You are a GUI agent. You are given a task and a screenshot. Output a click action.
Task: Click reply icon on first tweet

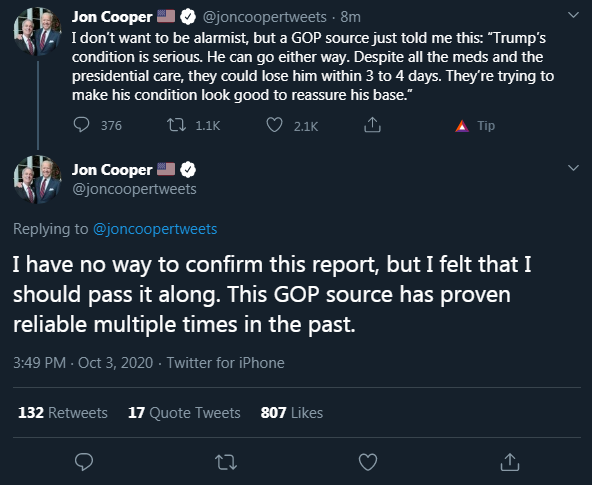click(x=81, y=125)
